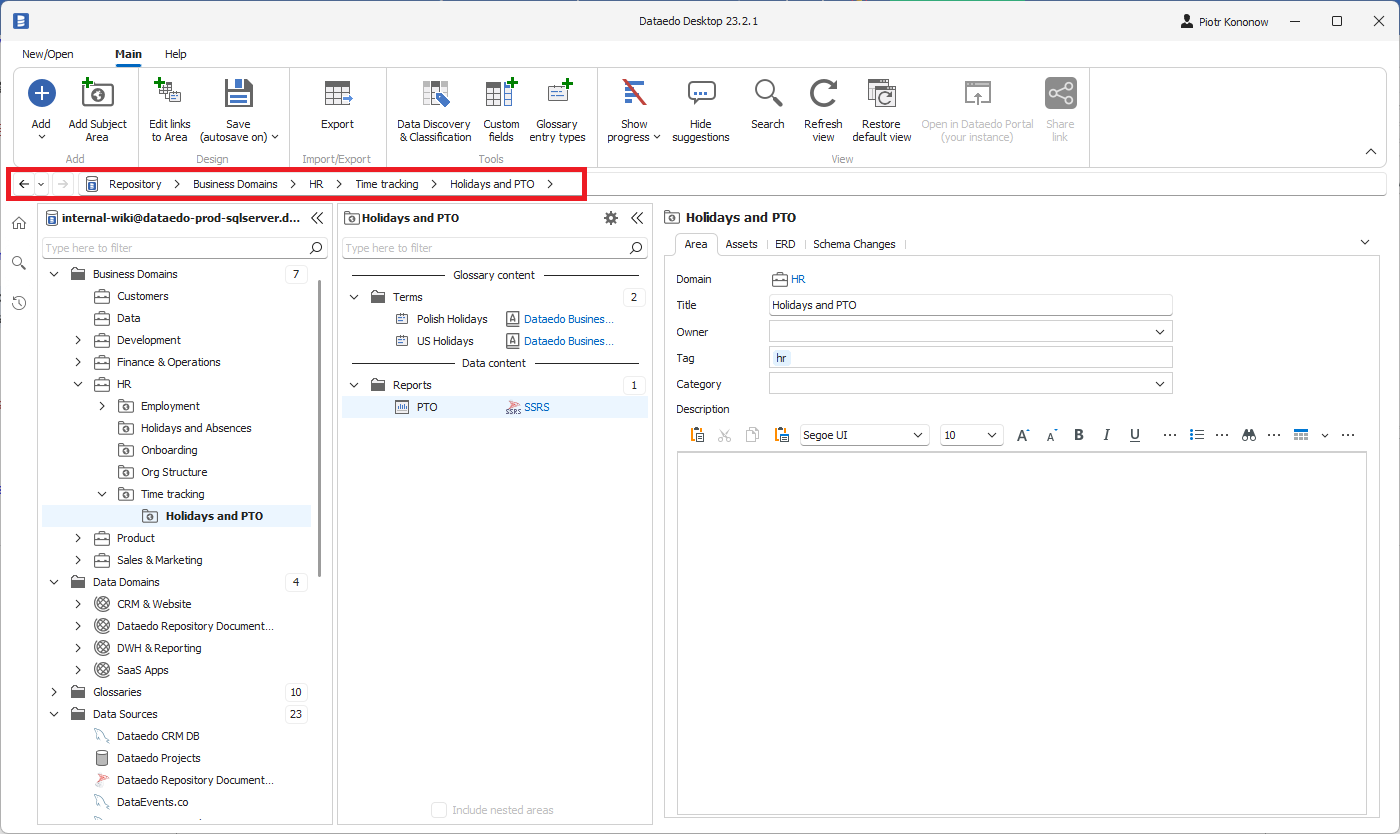Switch to the Help ribbon tab
The image size is (1400, 834).
pyautogui.click(x=176, y=54)
